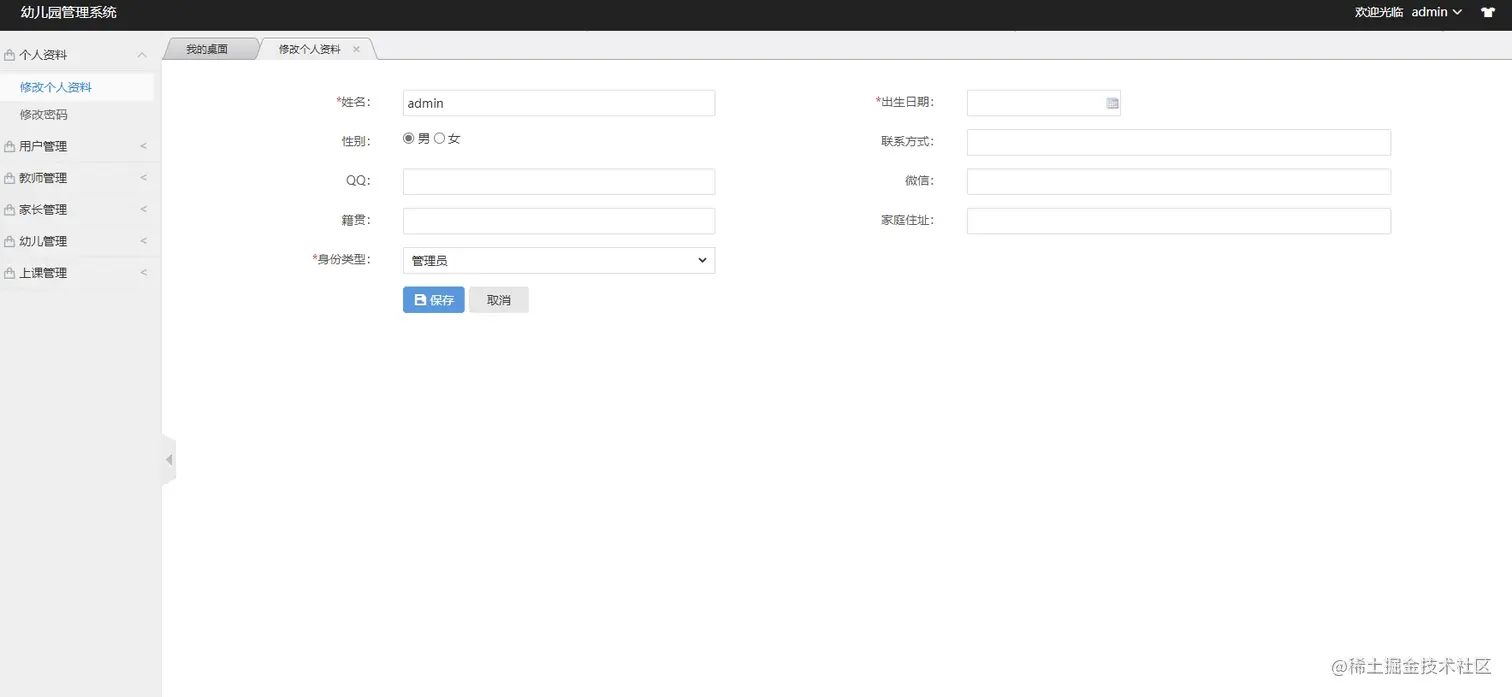Viewport: 1512px width, 697px height.
Task: Focus the 出生日期 date field
Action: [x=1043, y=103]
